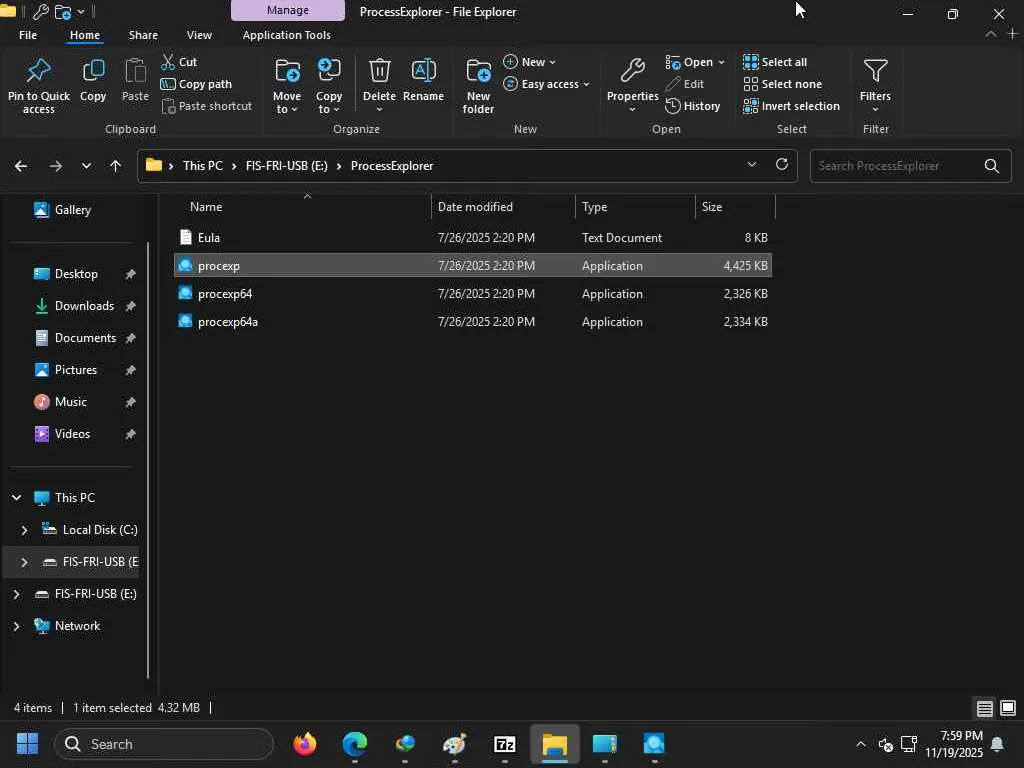Image resolution: width=1024 pixels, height=768 pixels.
Task: Open recent locations dropdown
Action: tap(86, 166)
